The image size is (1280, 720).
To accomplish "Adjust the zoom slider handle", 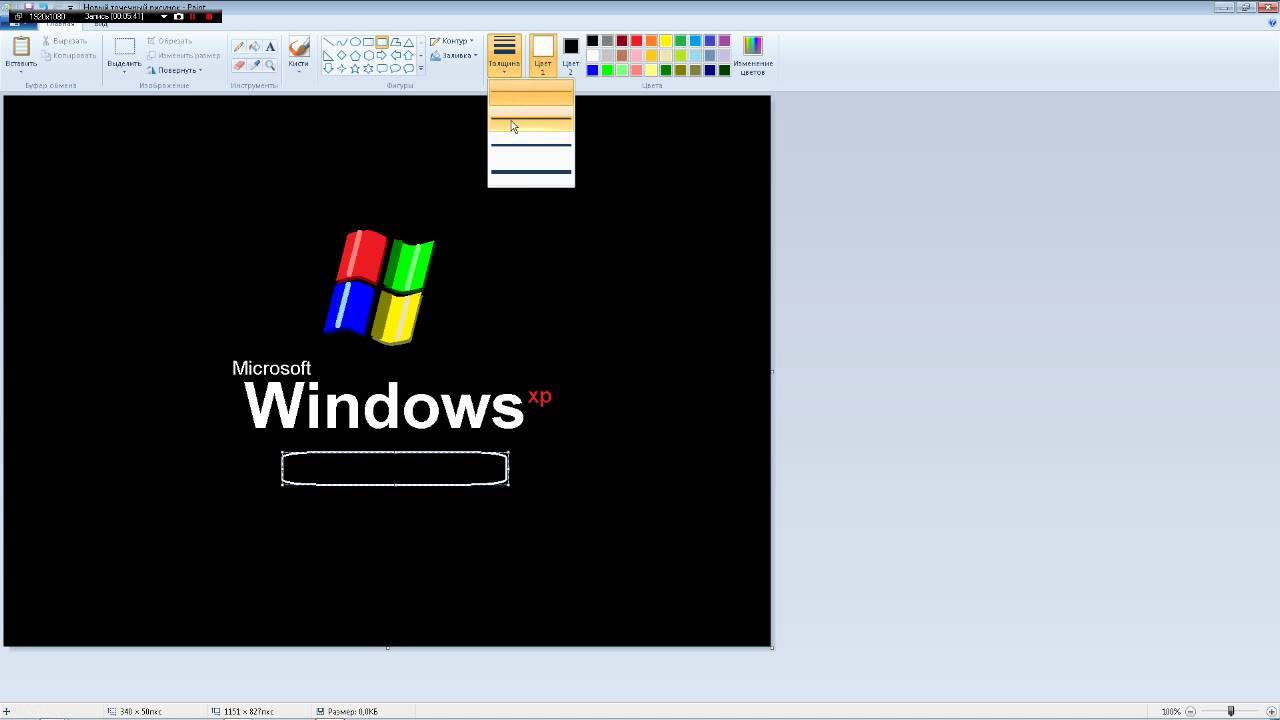I will pyautogui.click(x=1231, y=711).
